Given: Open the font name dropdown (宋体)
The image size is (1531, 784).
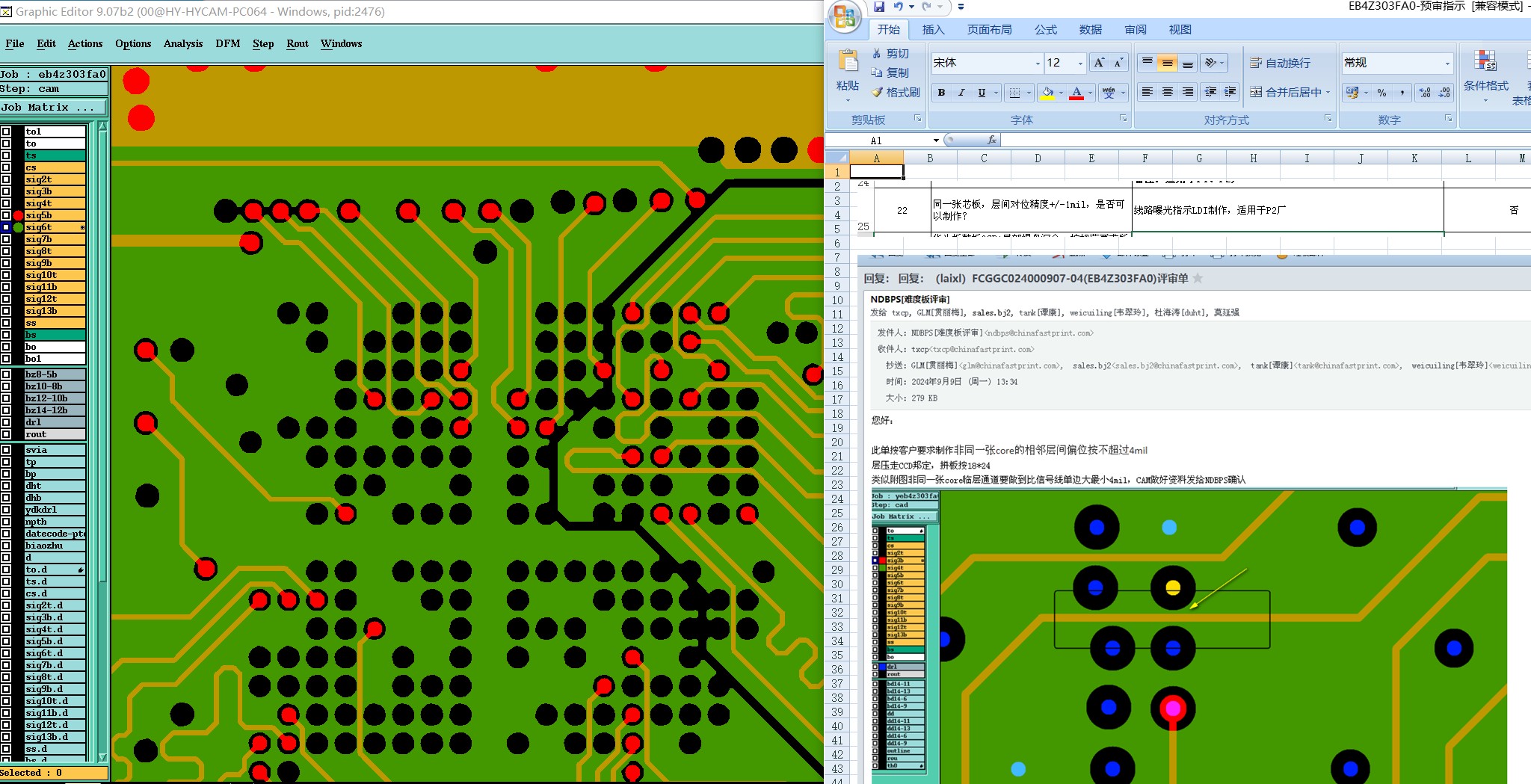Looking at the screenshot, I should (1037, 64).
